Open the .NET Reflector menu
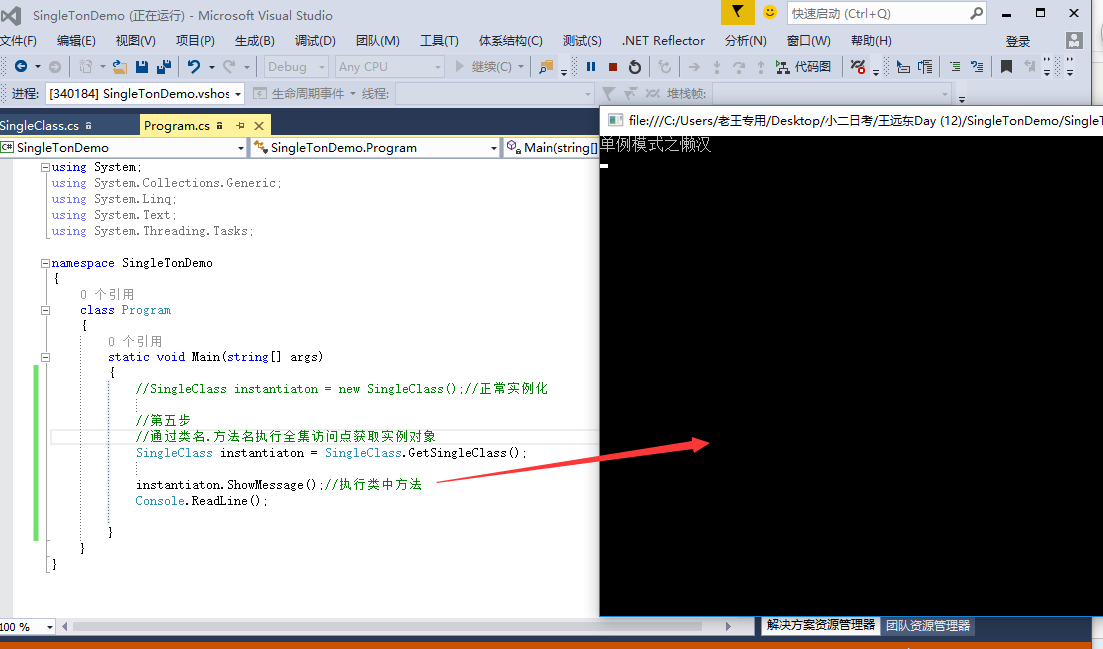 click(x=663, y=41)
